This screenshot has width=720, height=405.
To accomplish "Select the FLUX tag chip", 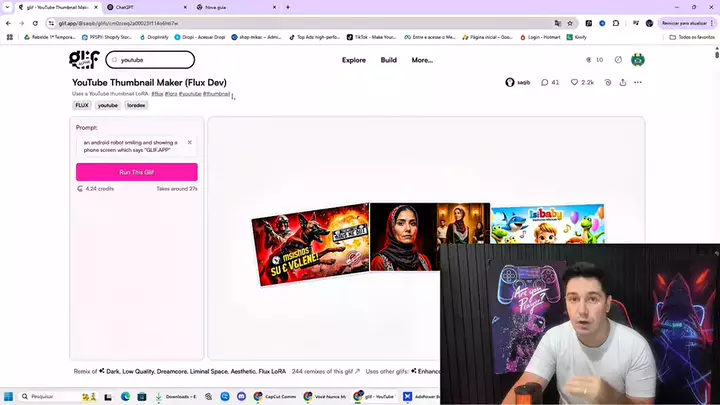I will (x=82, y=105).
